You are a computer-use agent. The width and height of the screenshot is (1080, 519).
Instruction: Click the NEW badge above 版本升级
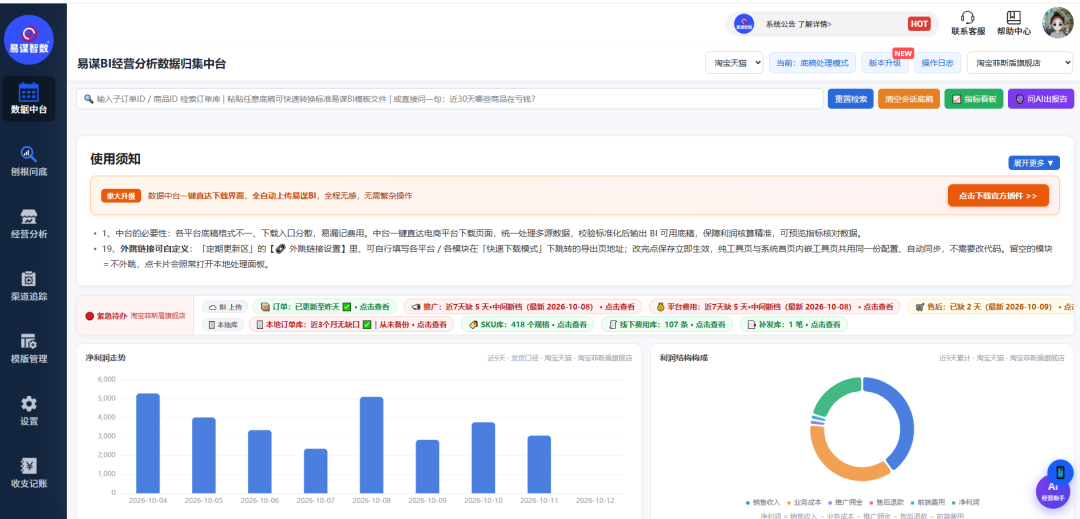(x=903, y=53)
